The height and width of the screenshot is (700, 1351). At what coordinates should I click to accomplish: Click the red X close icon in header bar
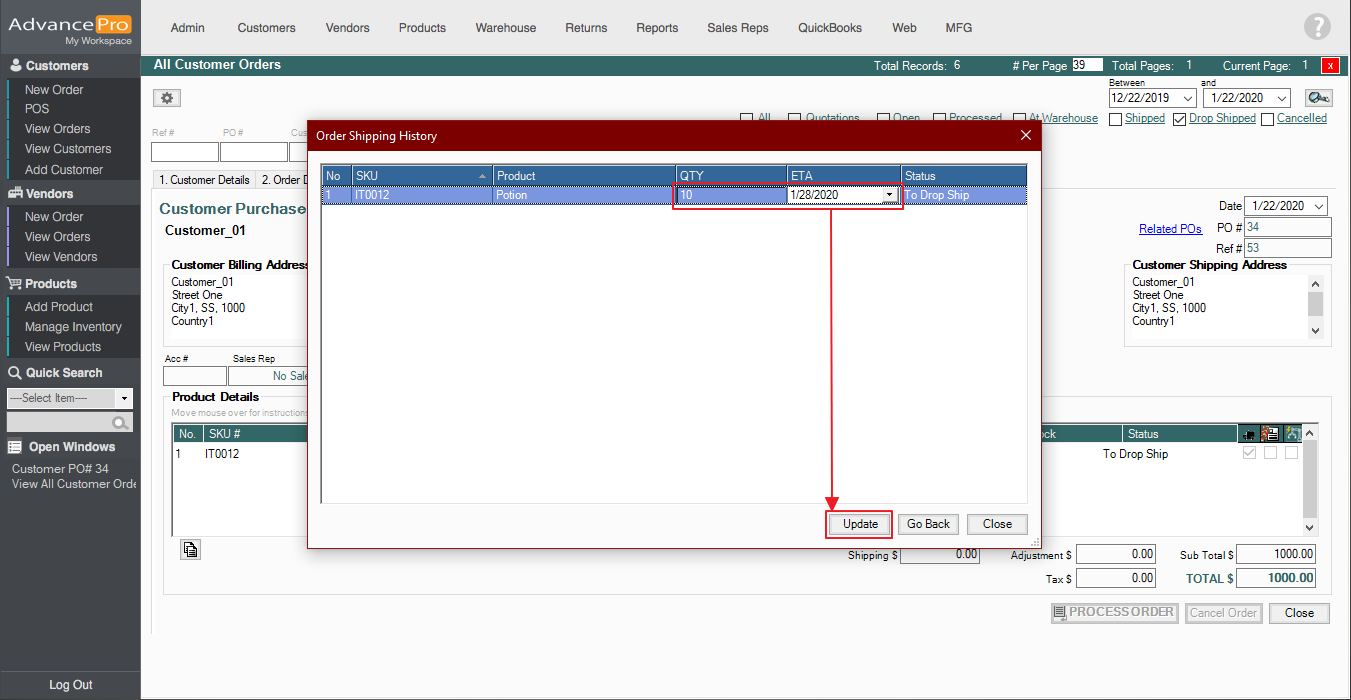pos(1330,66)
